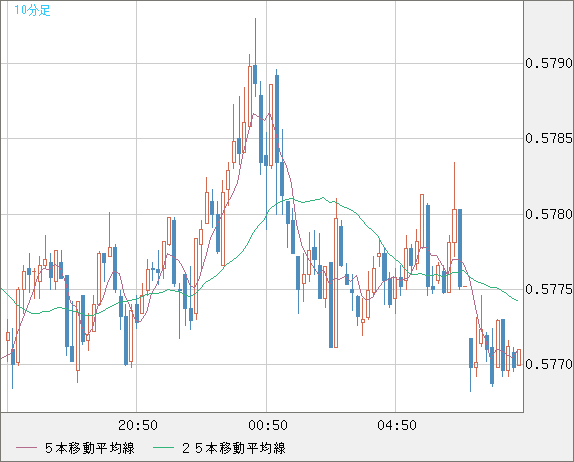Click the 0.5770 price axis label
Image resolution: width=574 pixels, height=462 pixels.
pos(549,364)
